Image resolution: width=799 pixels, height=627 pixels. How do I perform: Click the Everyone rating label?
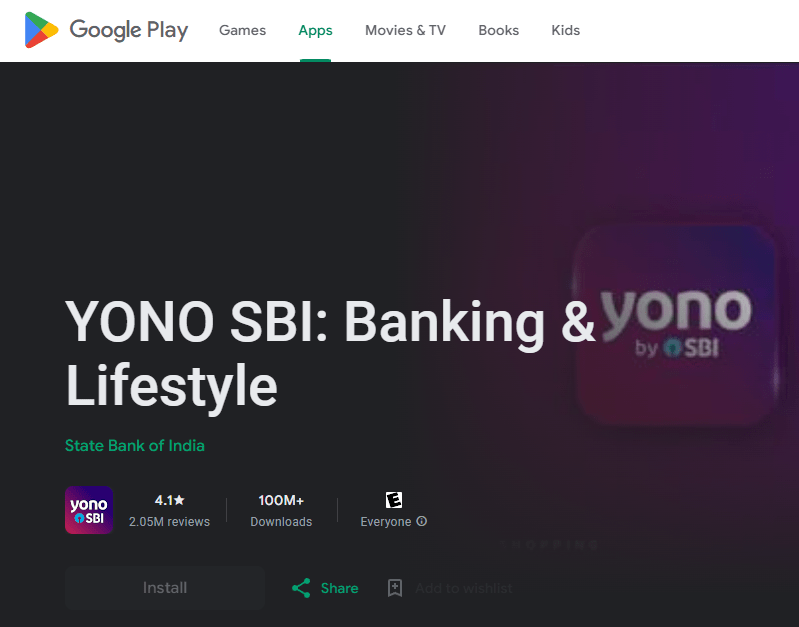[386, 521]
